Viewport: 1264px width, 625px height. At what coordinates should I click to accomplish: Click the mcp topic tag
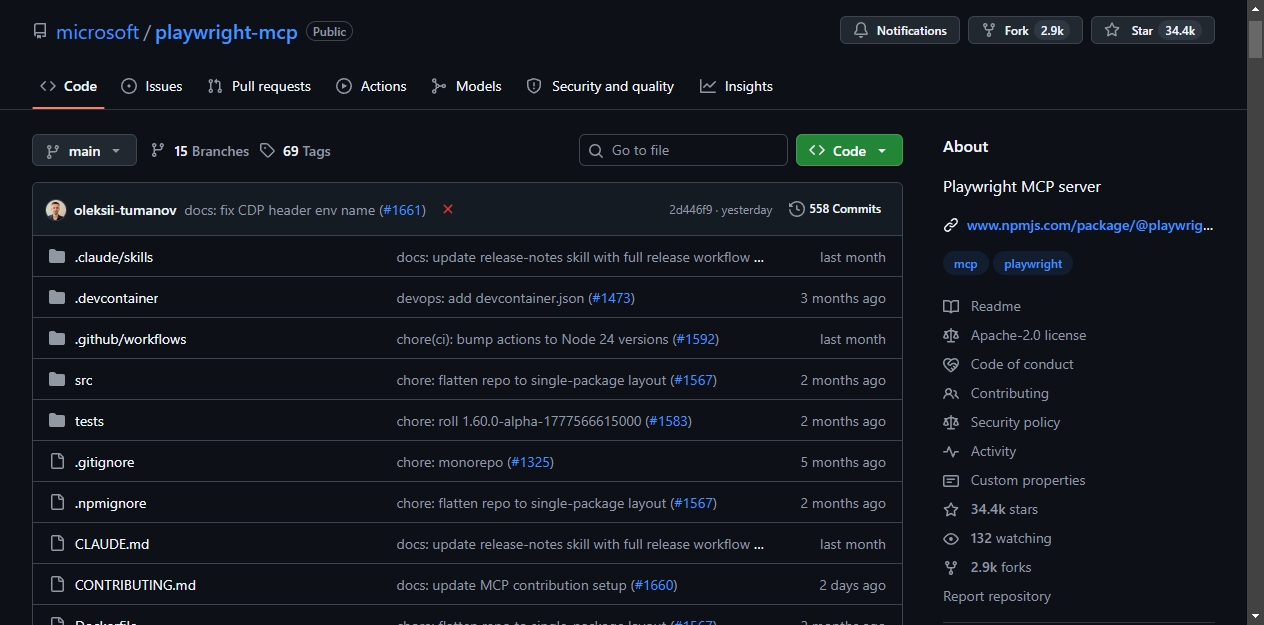[x=966, y=264]
